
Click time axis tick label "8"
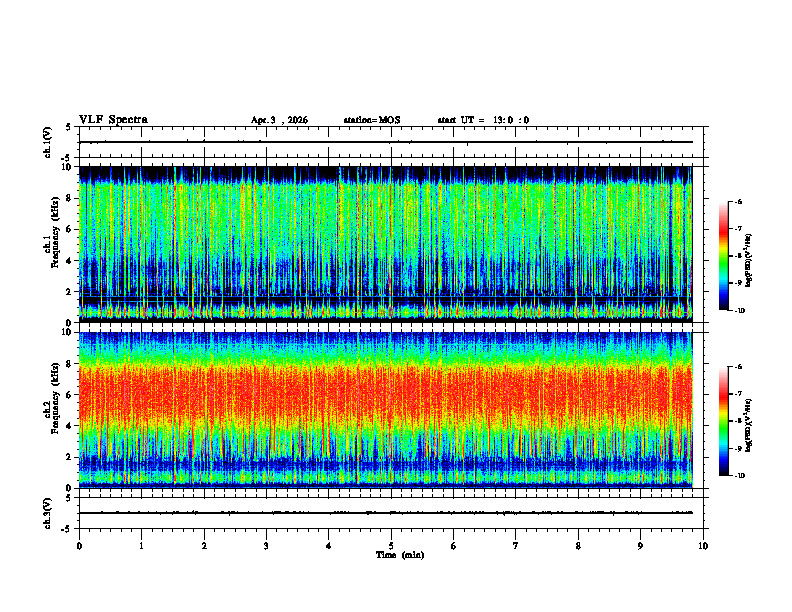[578, 546]
